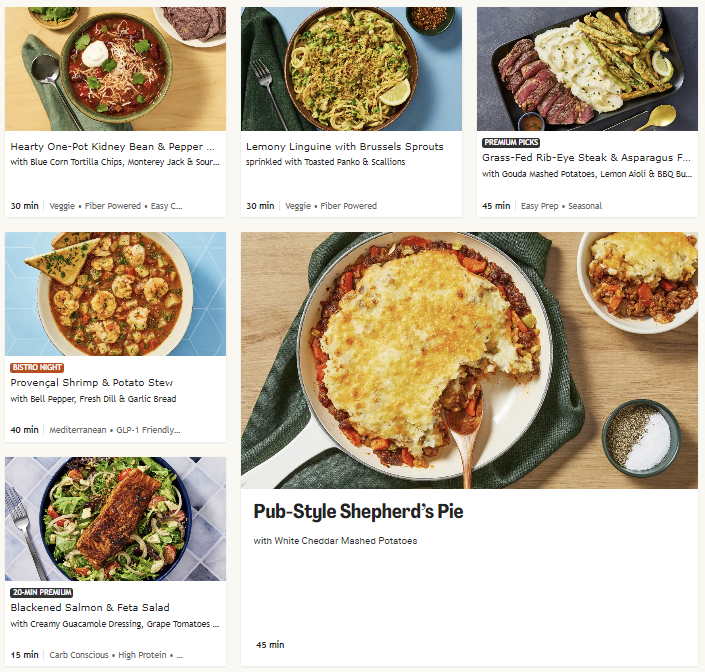Click the White Cheddar Mashed Potatoes subtitle
The image size is (705, 672).
[335, 541]
